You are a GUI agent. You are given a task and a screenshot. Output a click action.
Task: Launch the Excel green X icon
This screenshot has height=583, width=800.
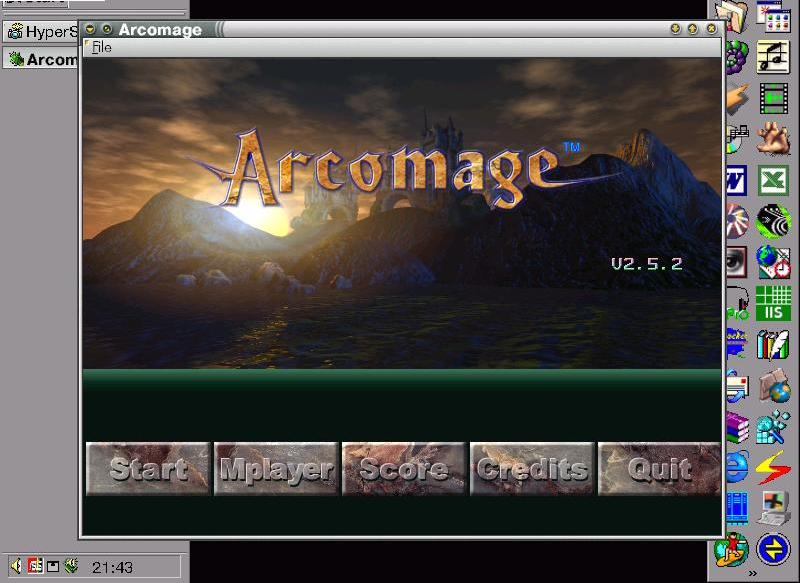pos(773,180)
